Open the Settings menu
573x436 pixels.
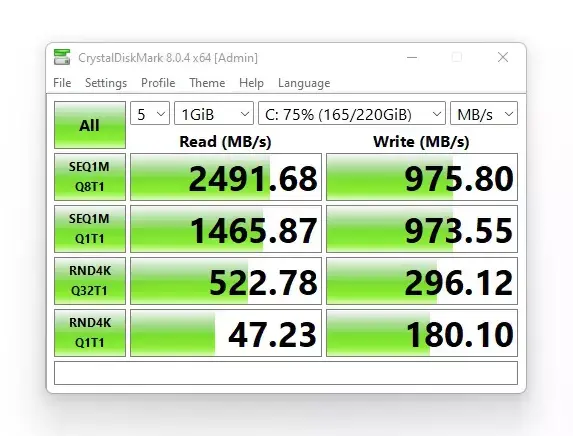coord(106,83)
